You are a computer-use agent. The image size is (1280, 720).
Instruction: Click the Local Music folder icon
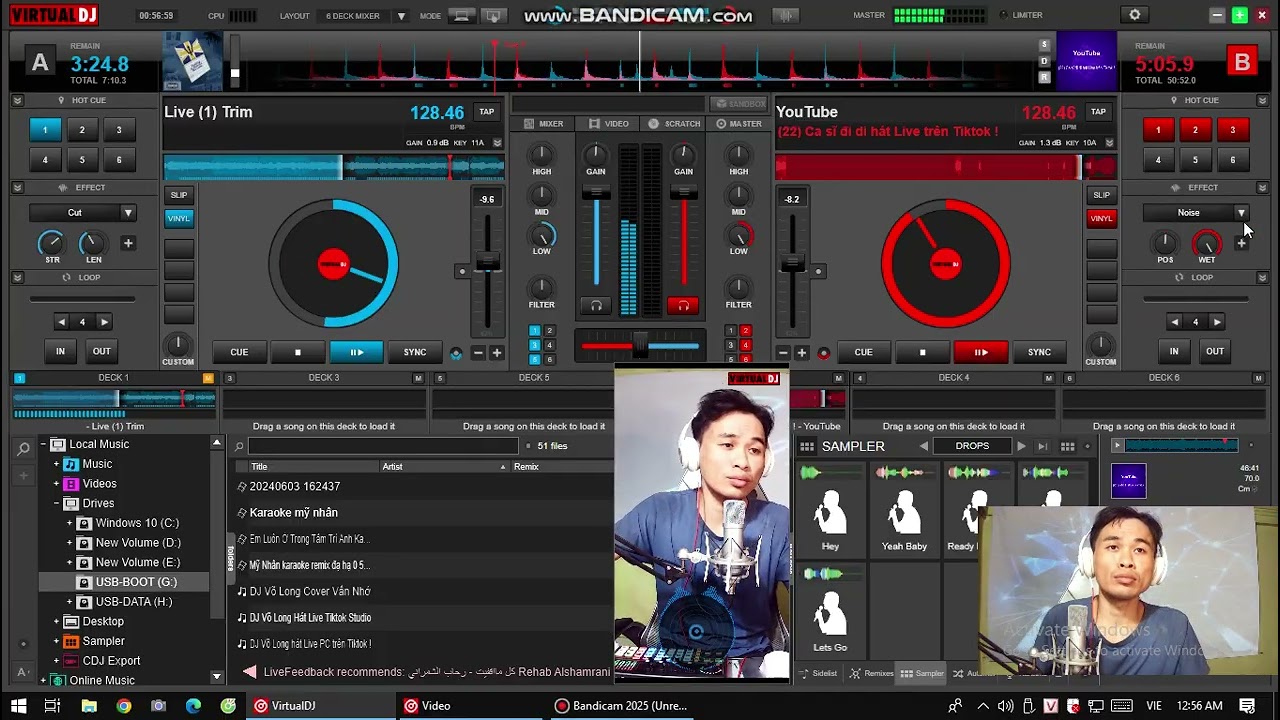click(58, 444)
